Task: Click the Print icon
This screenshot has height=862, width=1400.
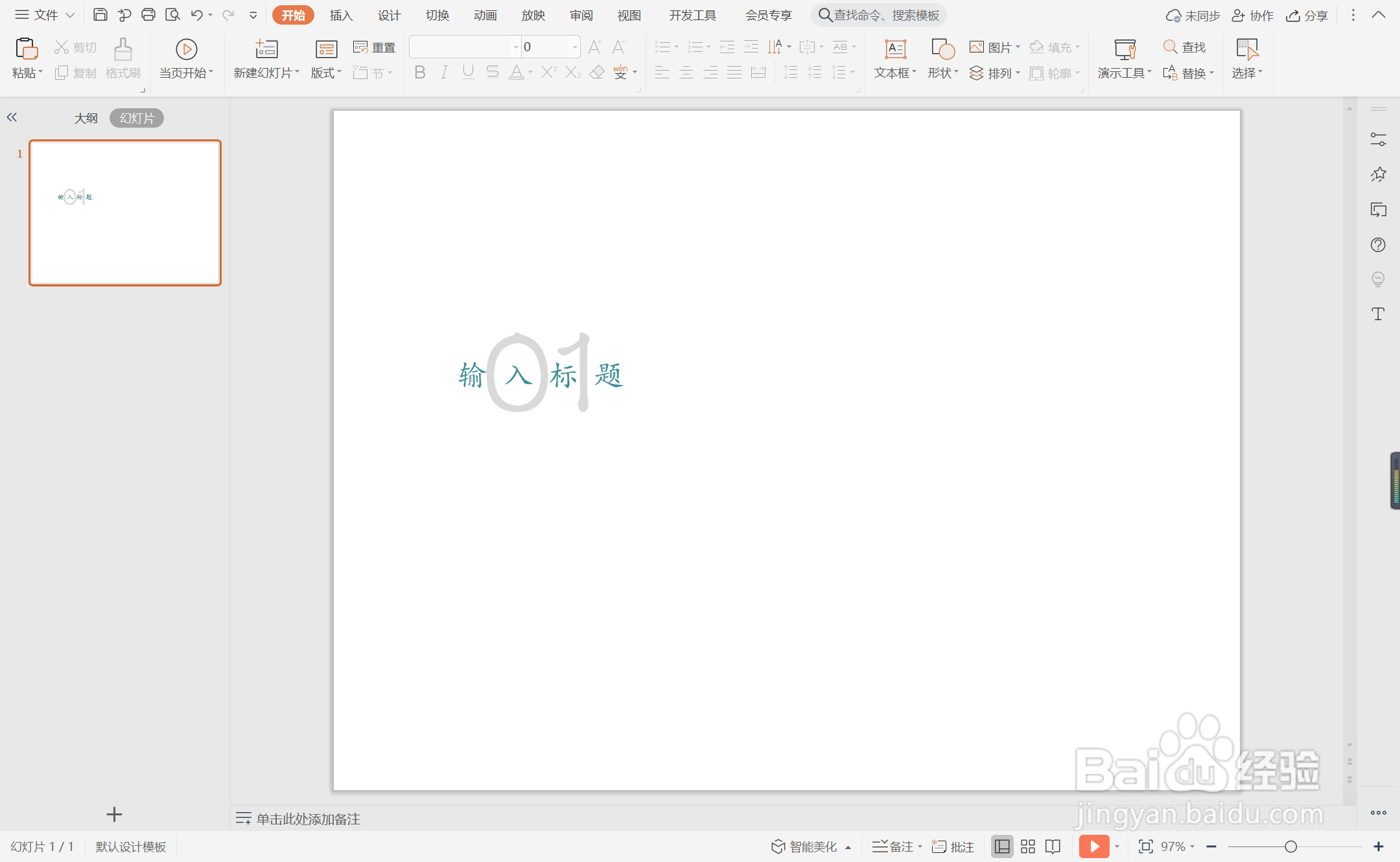Action: (148, 14)
